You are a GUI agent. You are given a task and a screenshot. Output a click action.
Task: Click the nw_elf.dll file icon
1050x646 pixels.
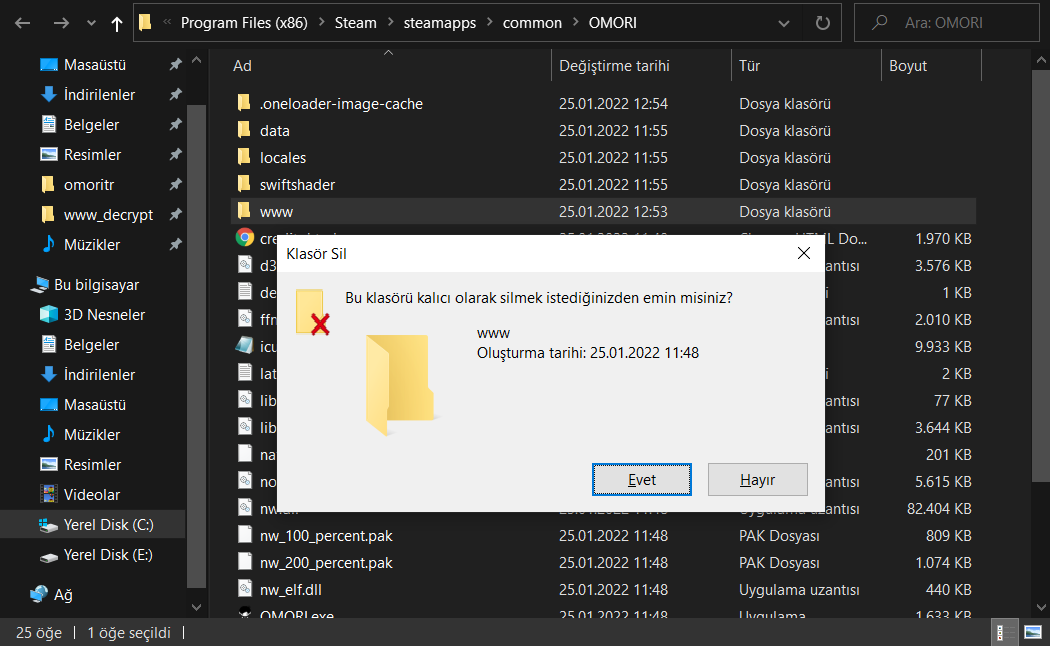(245, 590)
